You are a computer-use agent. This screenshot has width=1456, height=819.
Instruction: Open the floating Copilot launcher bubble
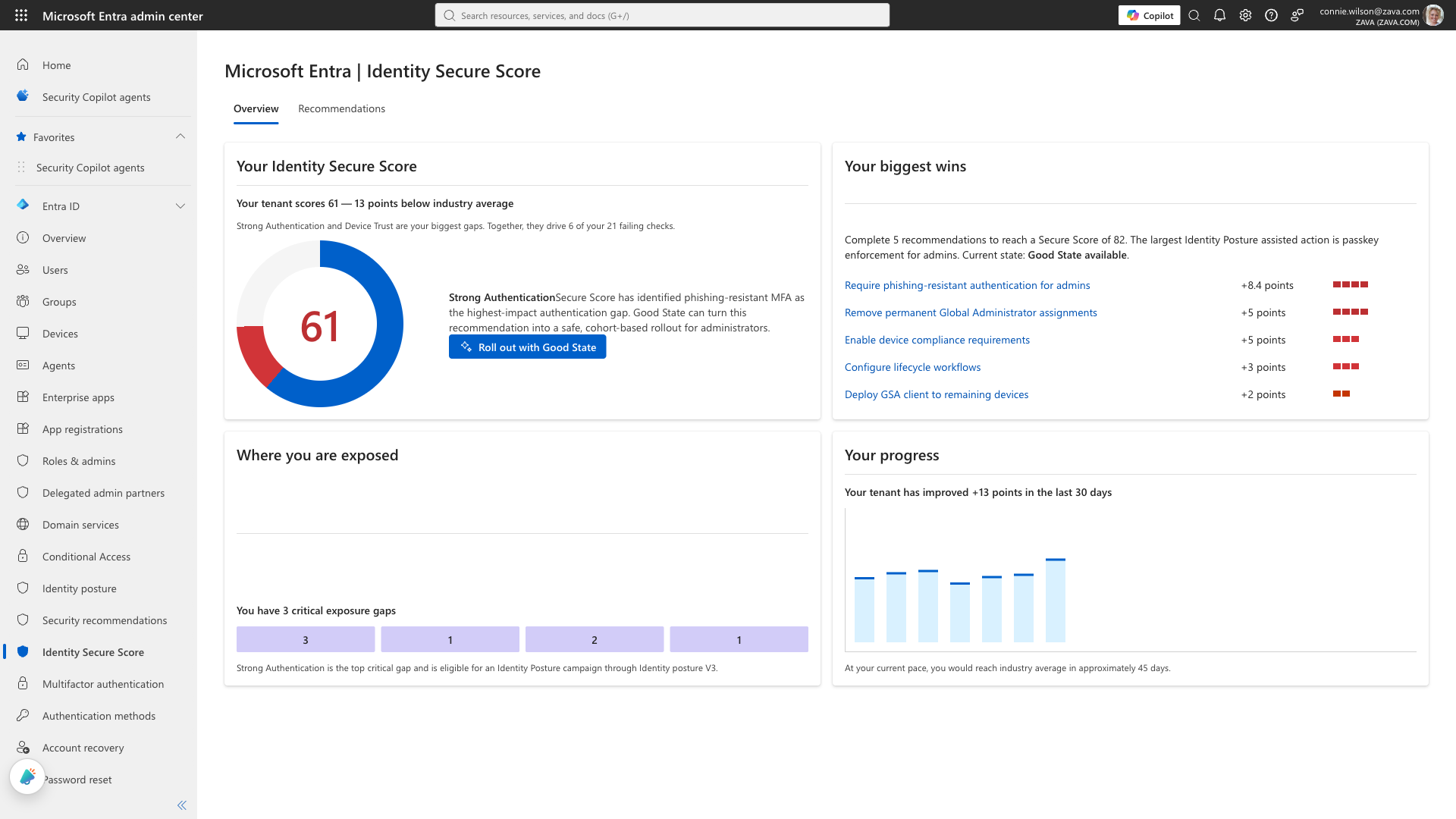(27, 777)
